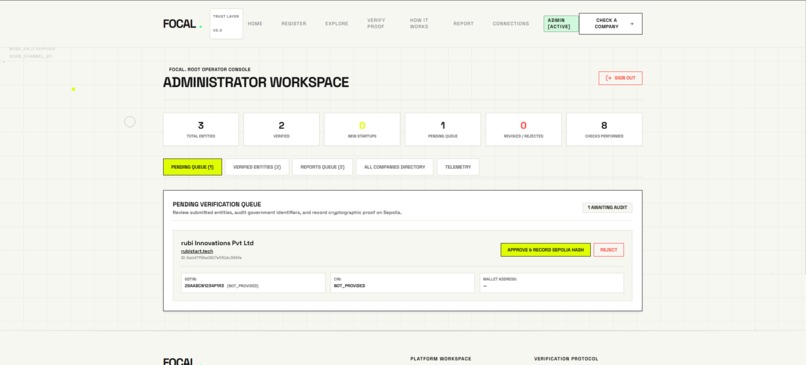Navigate to Verify Proof

point(376,24)
